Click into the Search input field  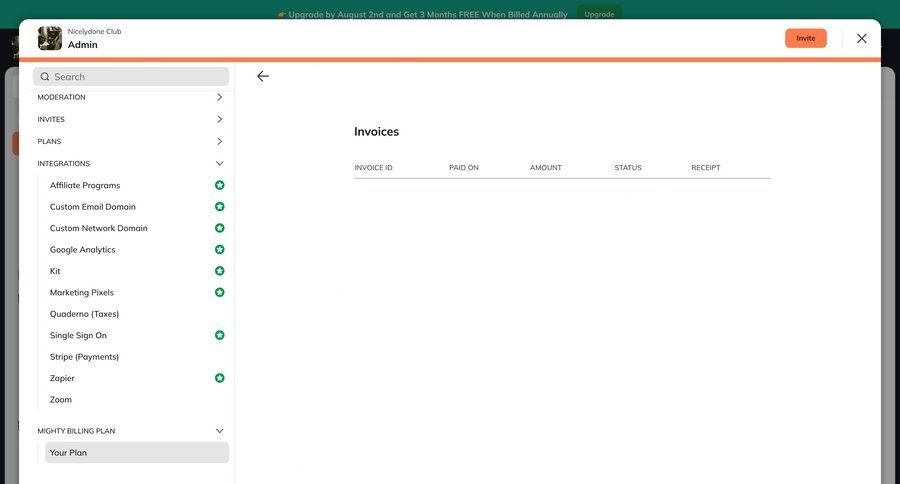(131, 76)
